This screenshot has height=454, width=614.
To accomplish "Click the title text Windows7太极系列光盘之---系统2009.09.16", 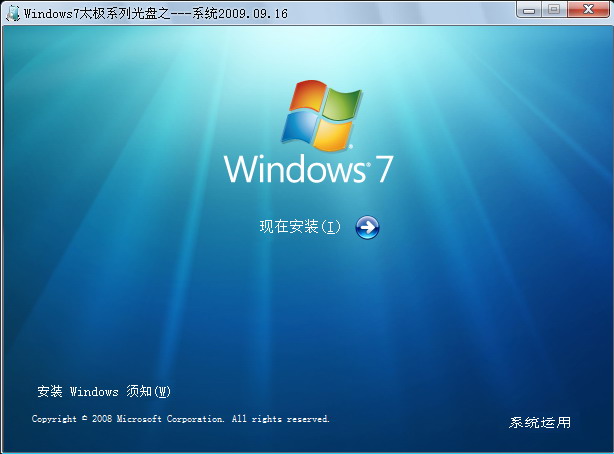I will (x=156, y=13).
